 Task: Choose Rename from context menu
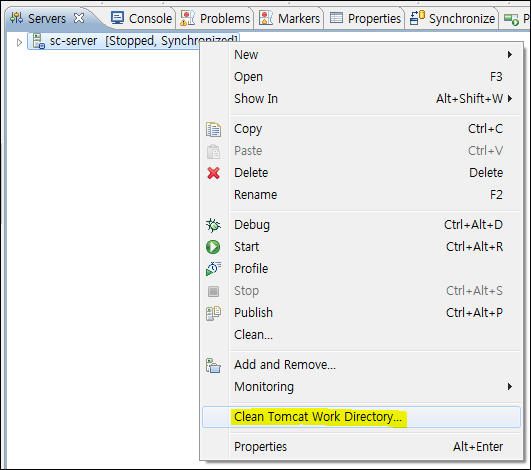tap(361, 195)
